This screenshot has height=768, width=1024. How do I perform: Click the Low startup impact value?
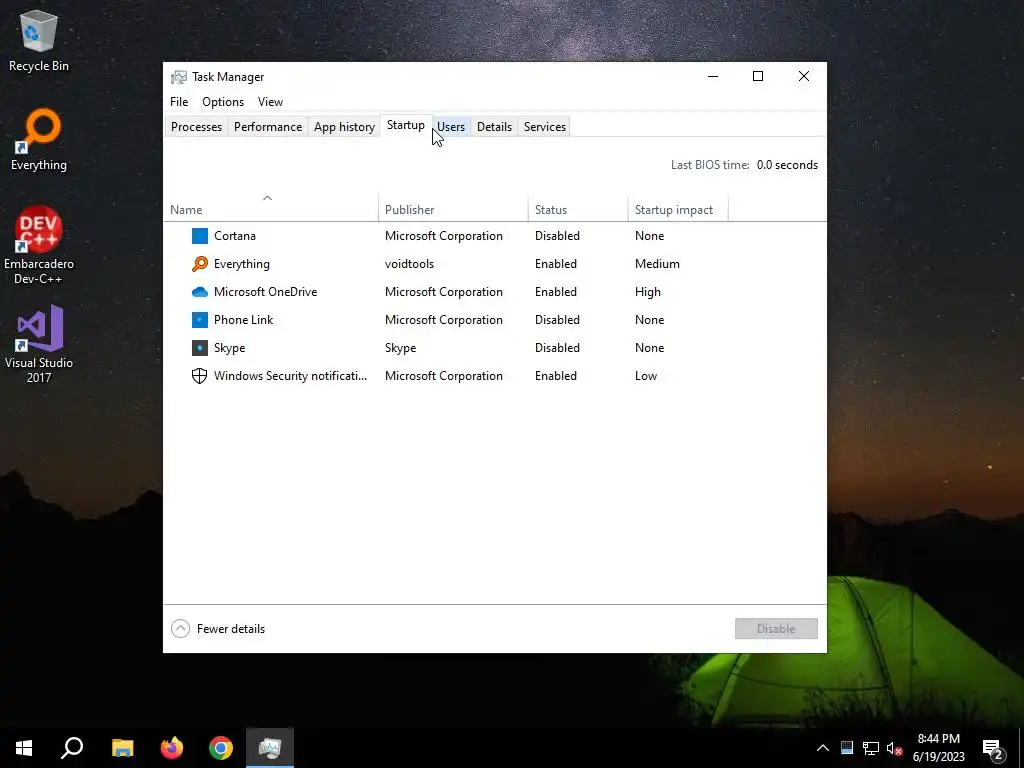click(646, 376)
